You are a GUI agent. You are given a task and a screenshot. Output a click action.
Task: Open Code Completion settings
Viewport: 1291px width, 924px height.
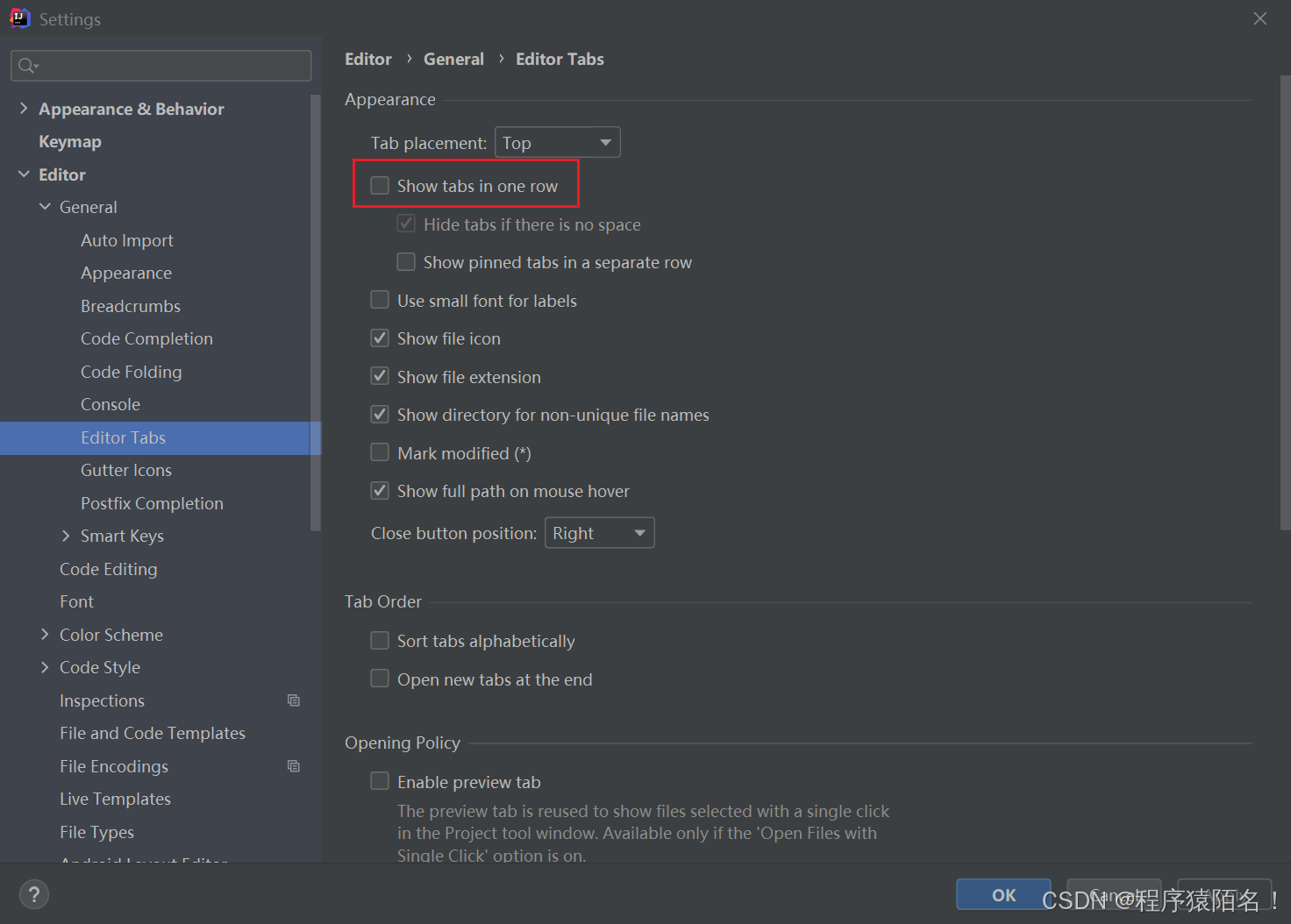click(x=146, y=338)
